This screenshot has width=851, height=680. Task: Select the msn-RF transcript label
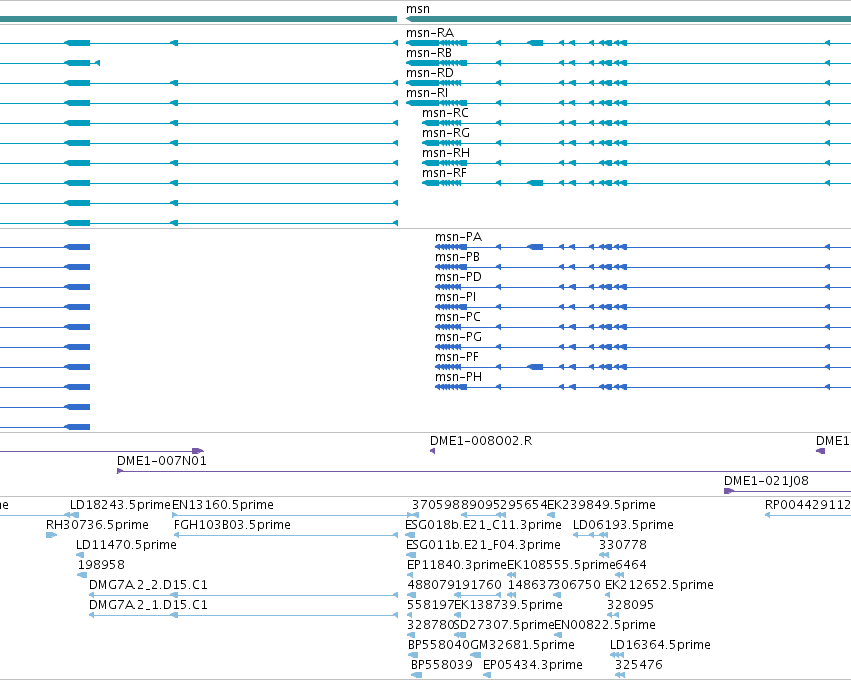(444, 173)
